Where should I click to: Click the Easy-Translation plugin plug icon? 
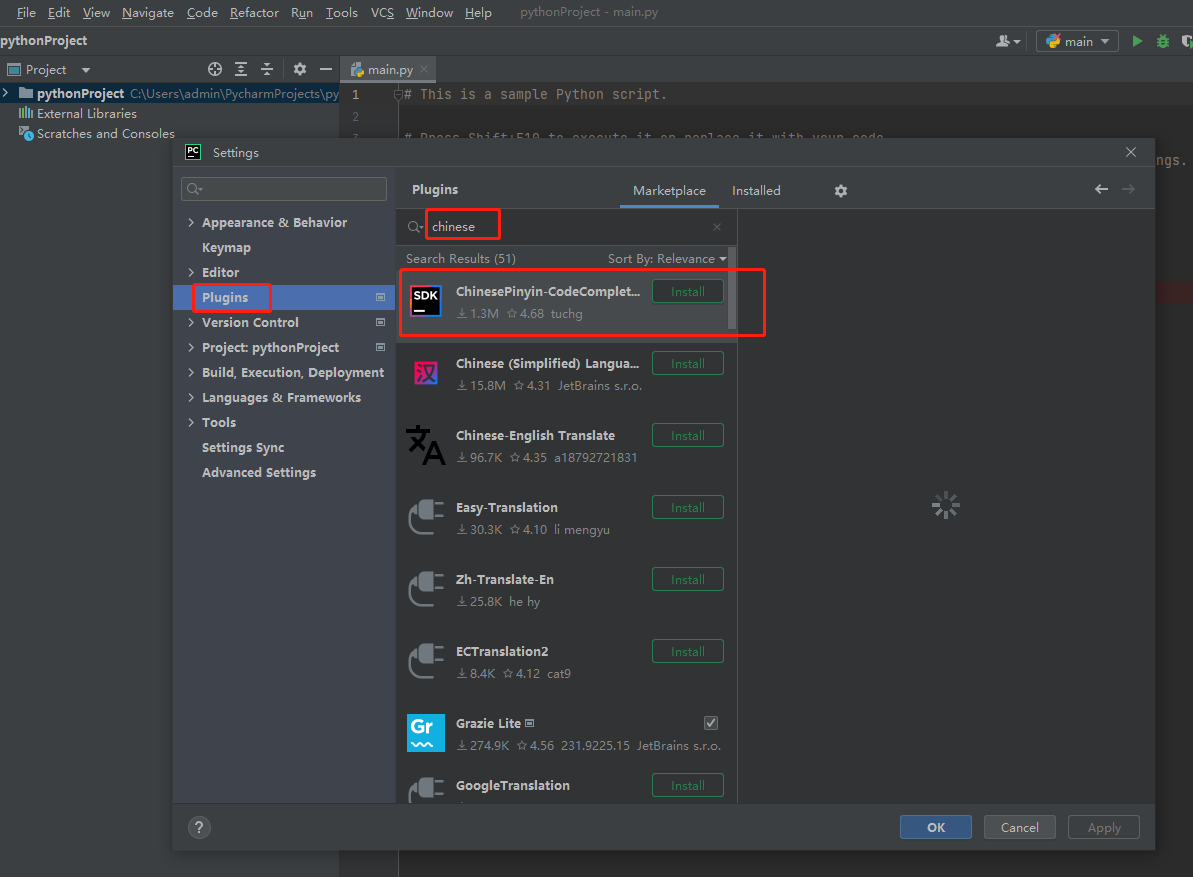click(425, 517)
